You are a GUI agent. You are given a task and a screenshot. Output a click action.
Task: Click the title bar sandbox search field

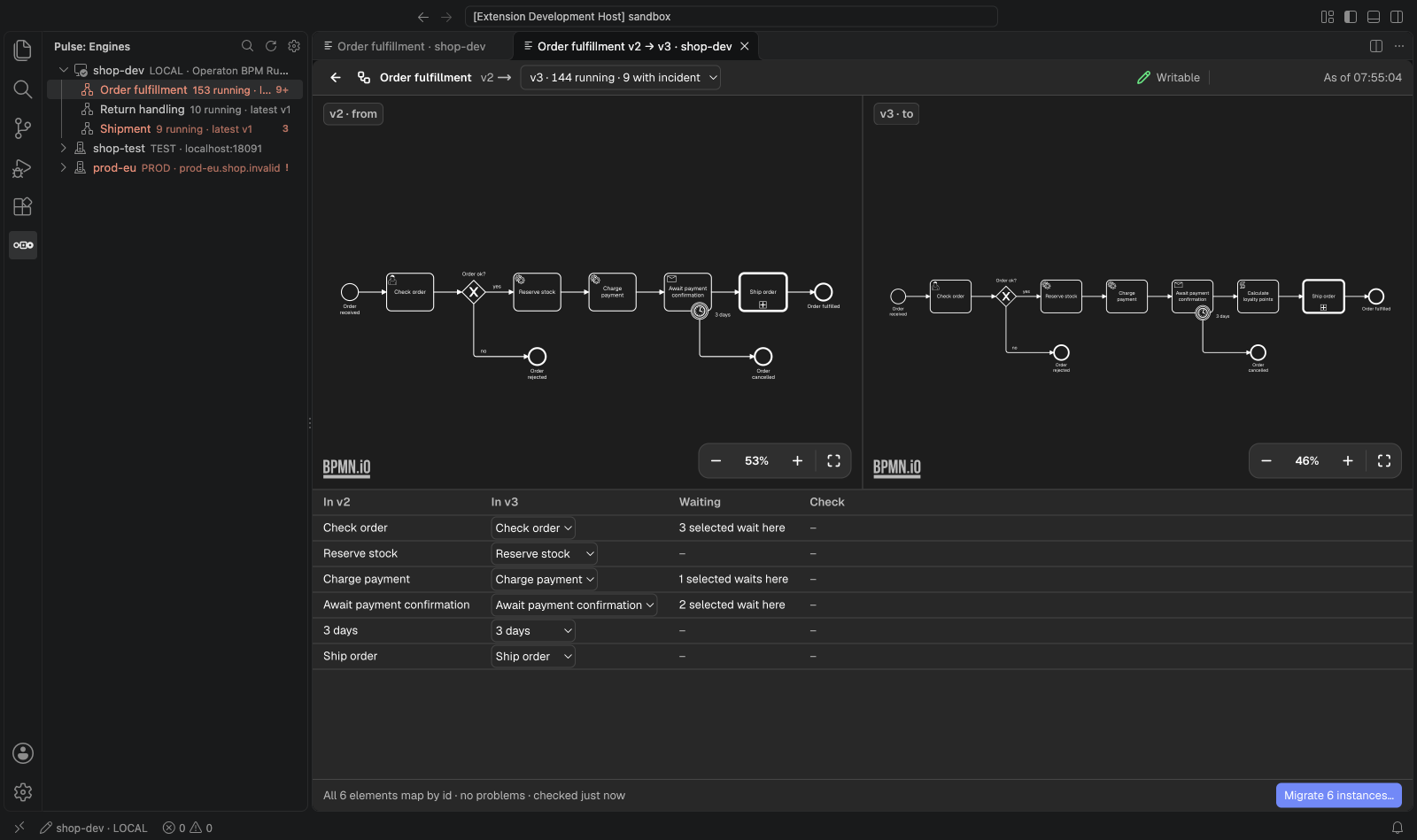click(732, 17)
